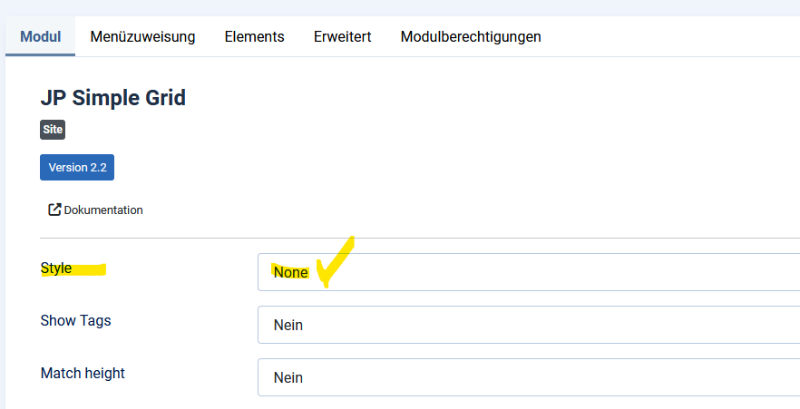Click the Match height label
The height and width of the screenshot is (409, 800).
[x=83, y=373]
